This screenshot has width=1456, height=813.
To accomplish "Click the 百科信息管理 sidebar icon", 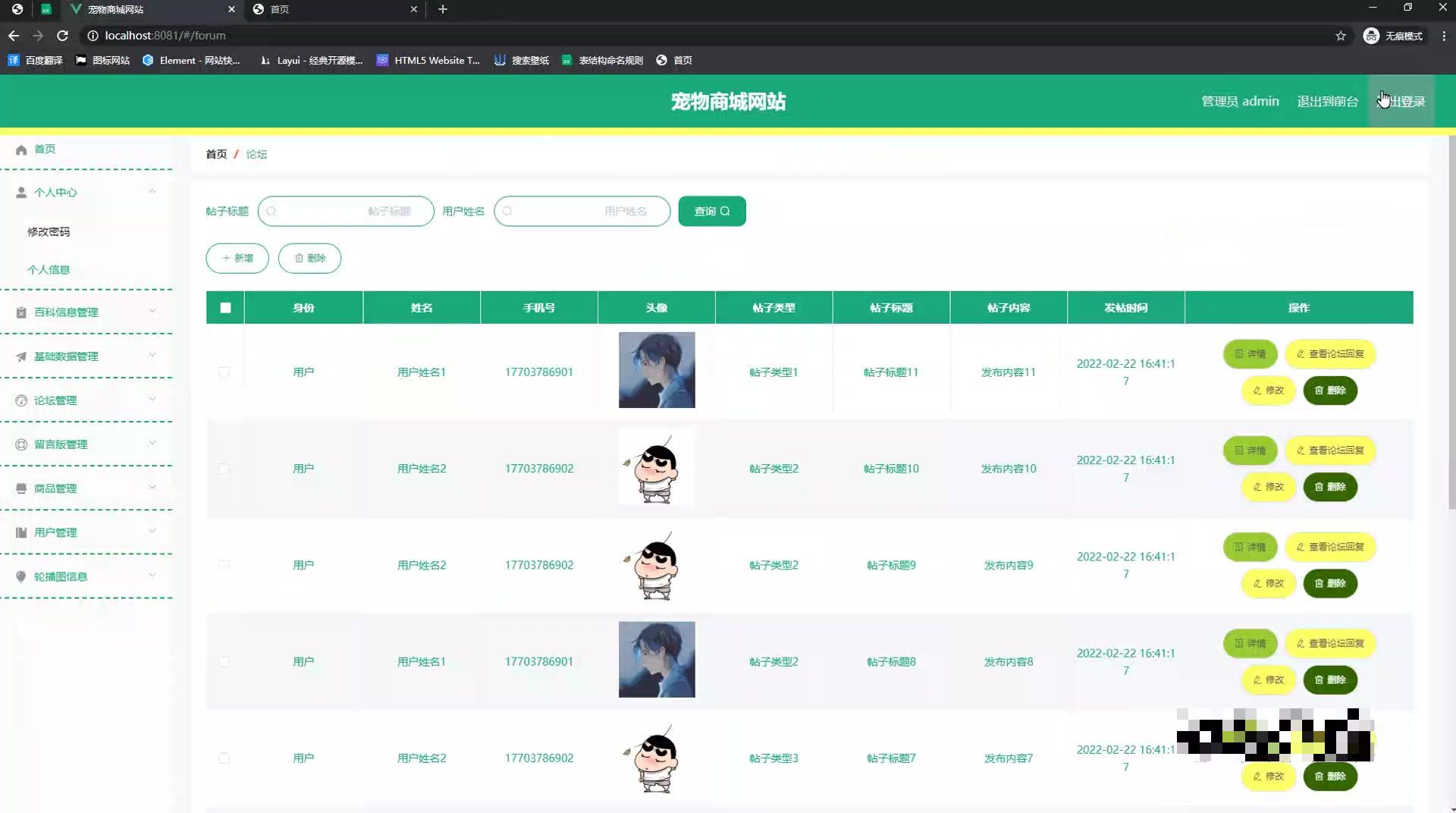I will click(x=21, y=312).
